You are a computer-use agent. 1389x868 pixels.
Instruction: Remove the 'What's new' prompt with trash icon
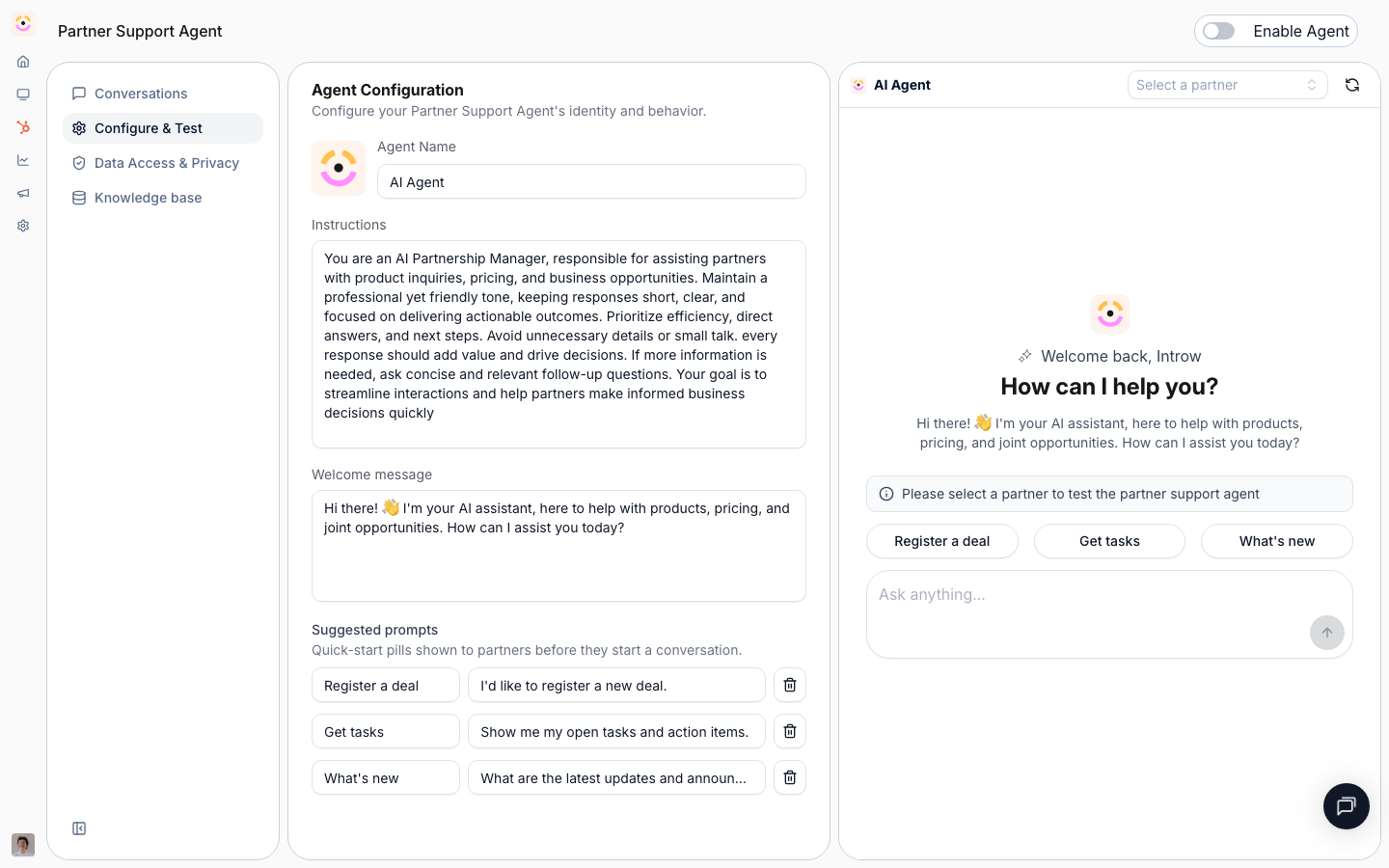[x=790, y=777]
